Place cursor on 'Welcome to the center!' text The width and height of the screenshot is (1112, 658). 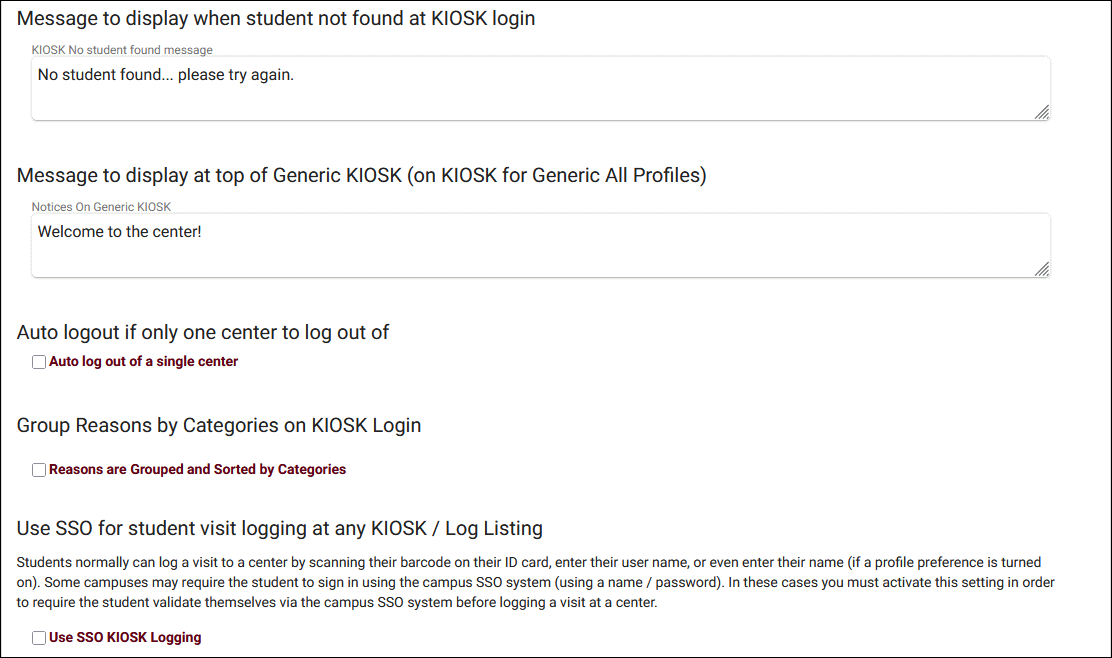click(120, 232)
